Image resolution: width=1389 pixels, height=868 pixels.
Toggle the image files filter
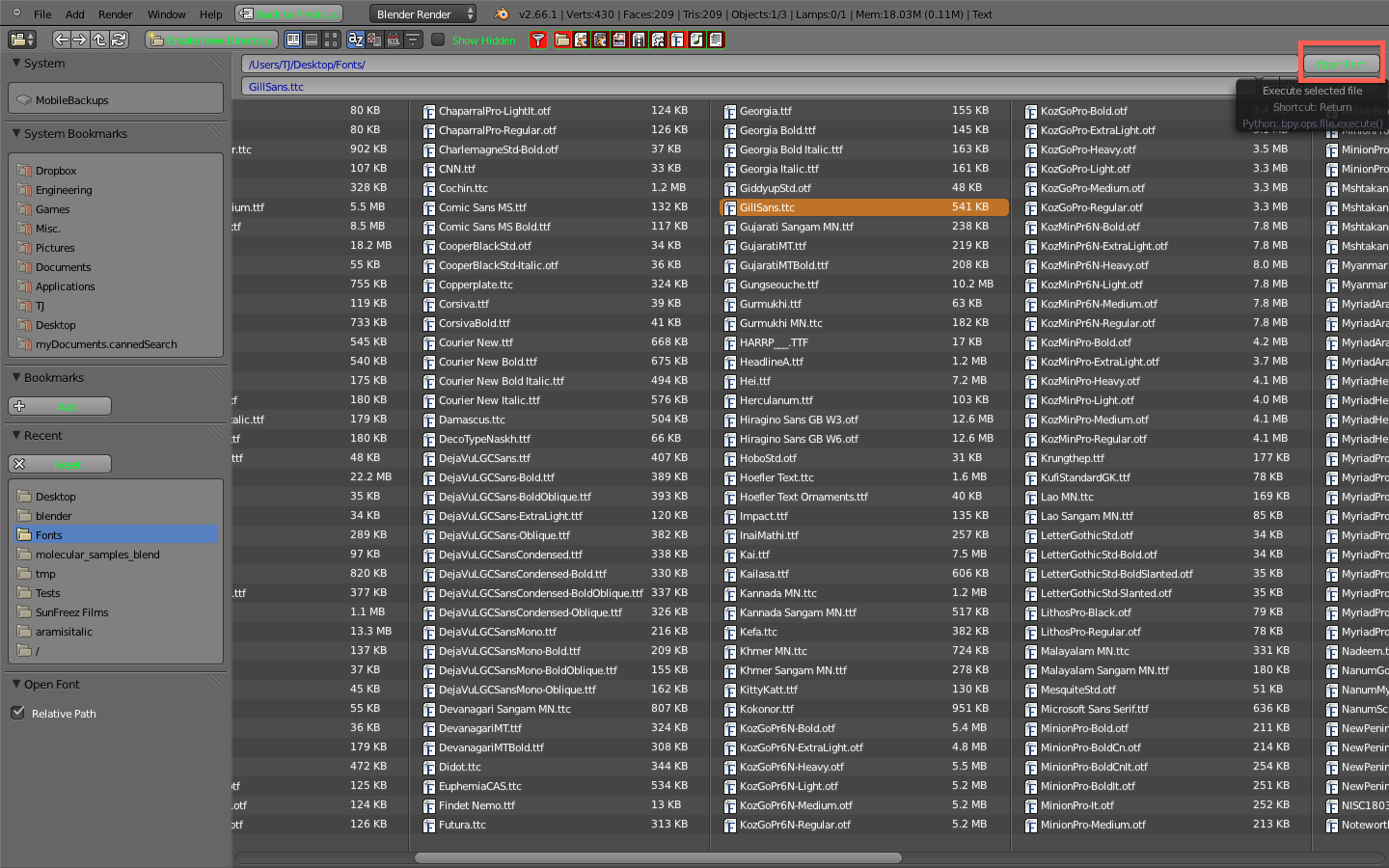pos(619,40)
